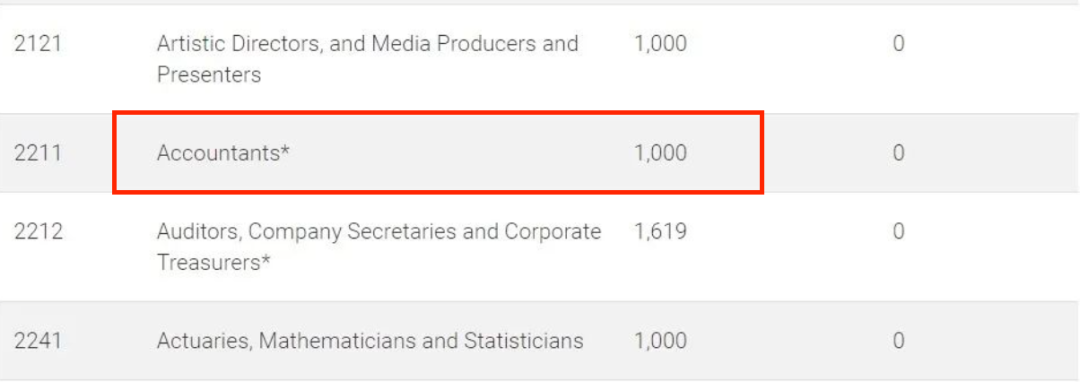
Task: Select the 1,000 value in row 2121
Action: click(660, 44)
